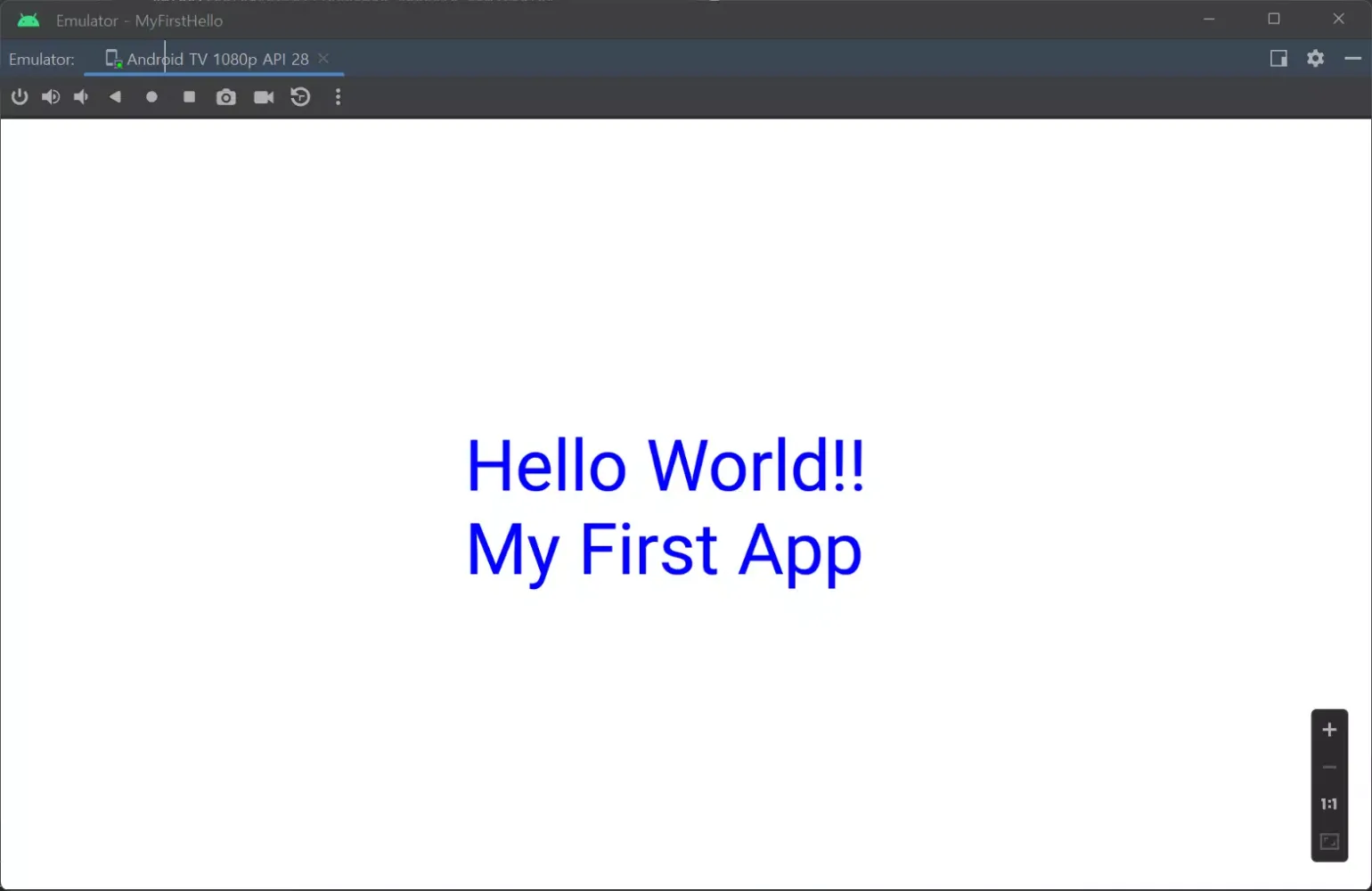Zoom in using the plus control
Screen dimensions: 1372x891
coord(1328,729)
